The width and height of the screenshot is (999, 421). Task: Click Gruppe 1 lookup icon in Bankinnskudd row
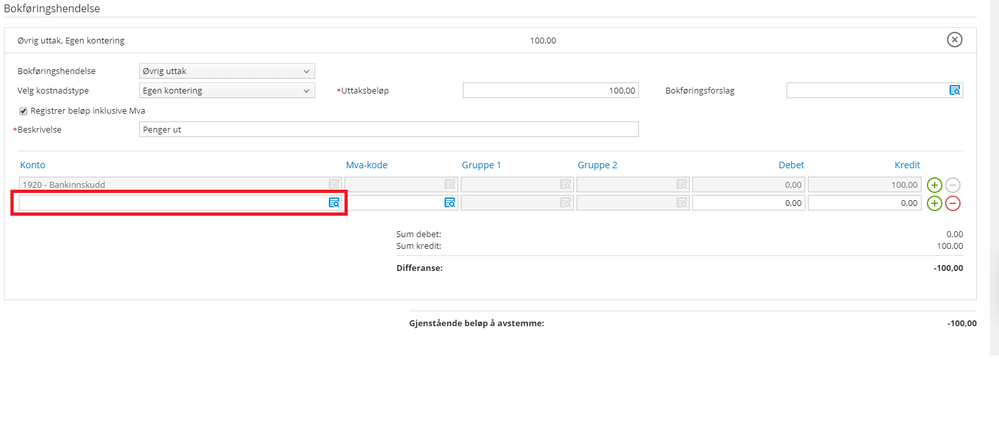(566, 185)
